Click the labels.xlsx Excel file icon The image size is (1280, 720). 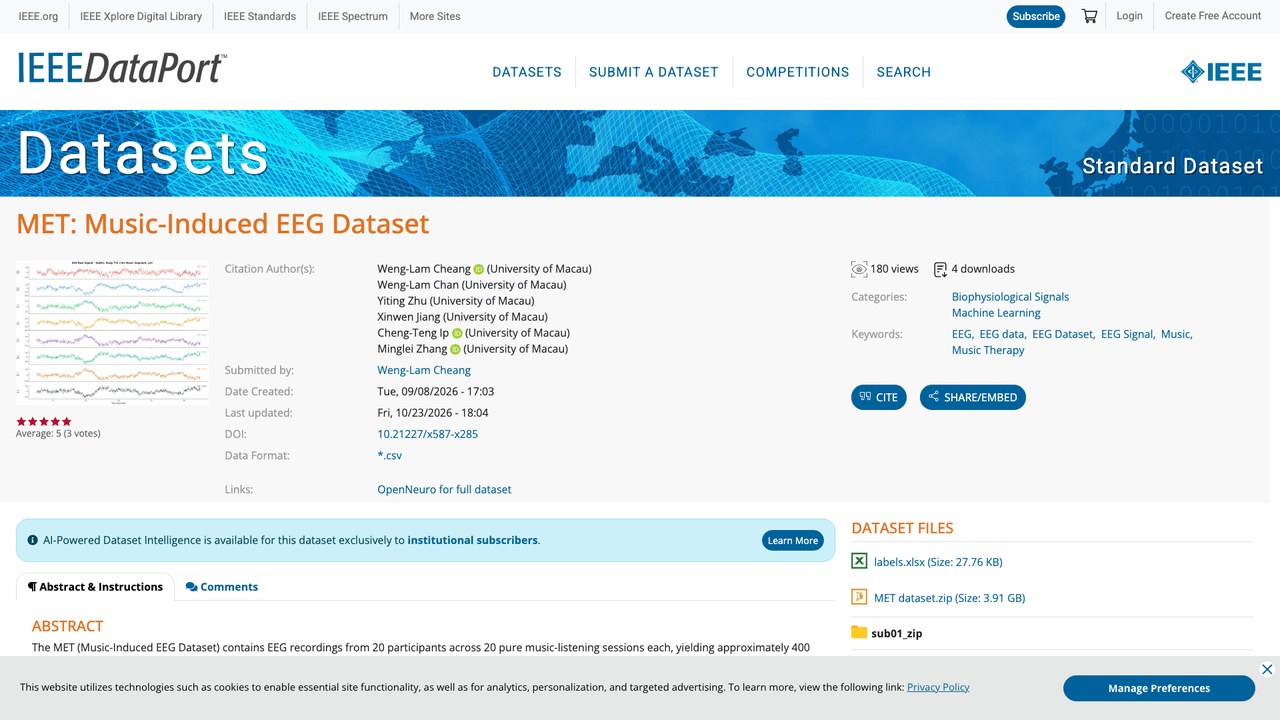pyautogui.click(x=859, y=562)
